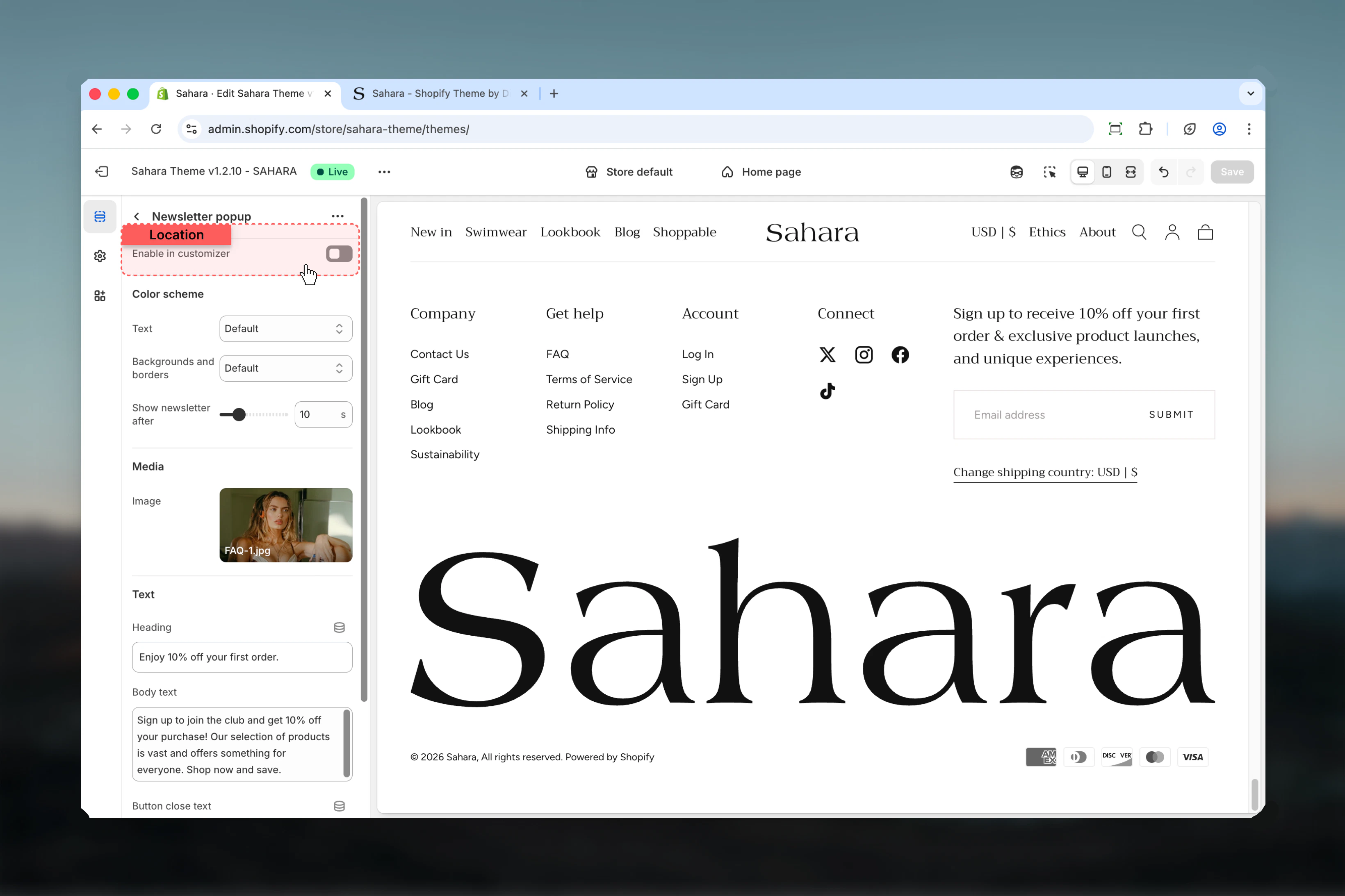Switch to mobile preview

point(1107,172)
